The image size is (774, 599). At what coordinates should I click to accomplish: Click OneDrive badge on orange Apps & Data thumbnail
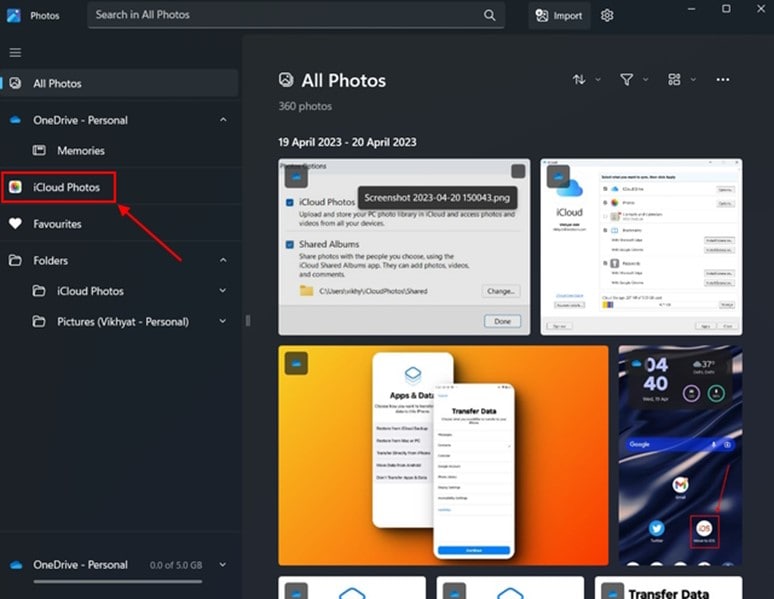296,363
